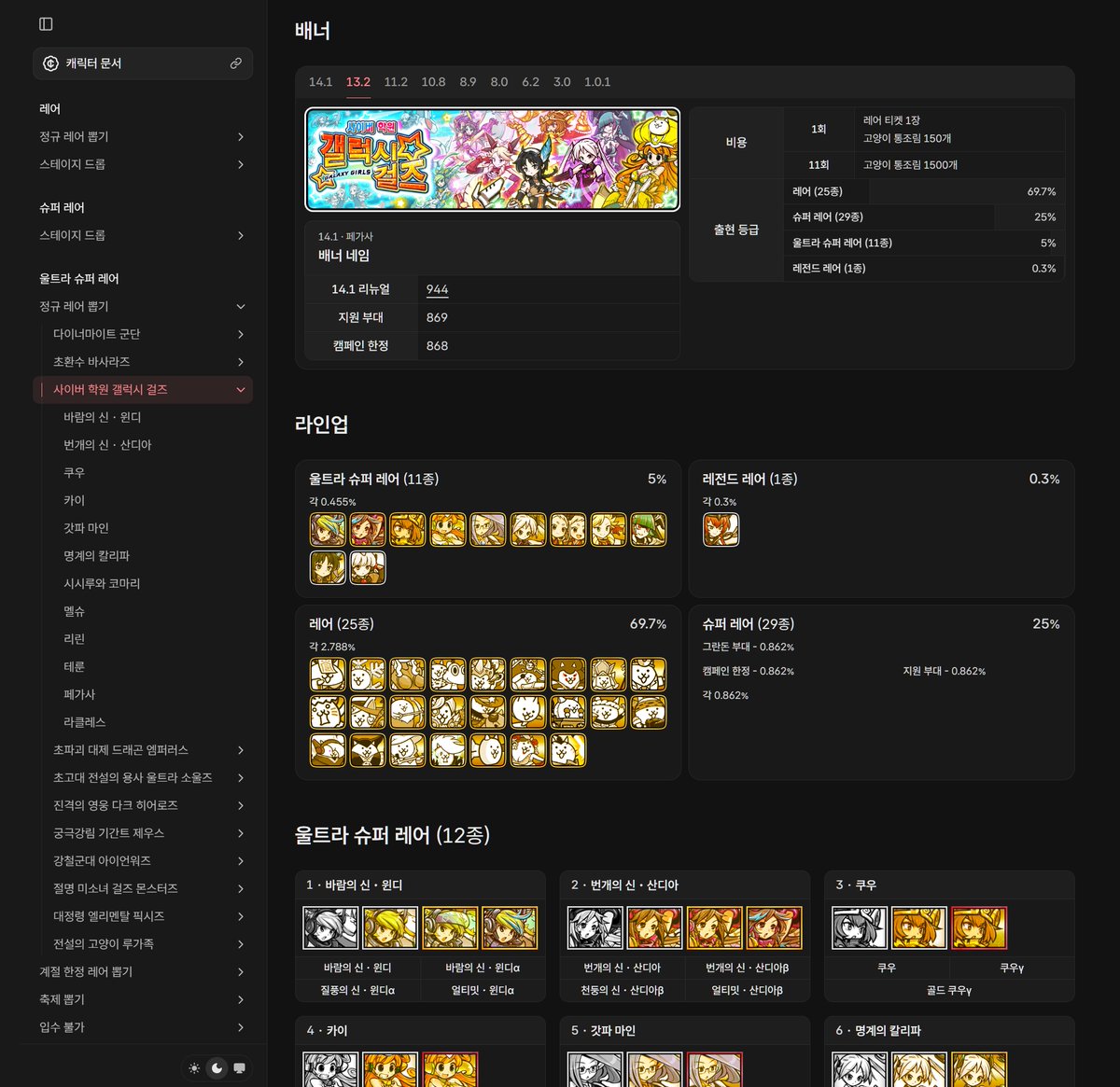Click 캐릭터 문서 header button

(143, 63)
